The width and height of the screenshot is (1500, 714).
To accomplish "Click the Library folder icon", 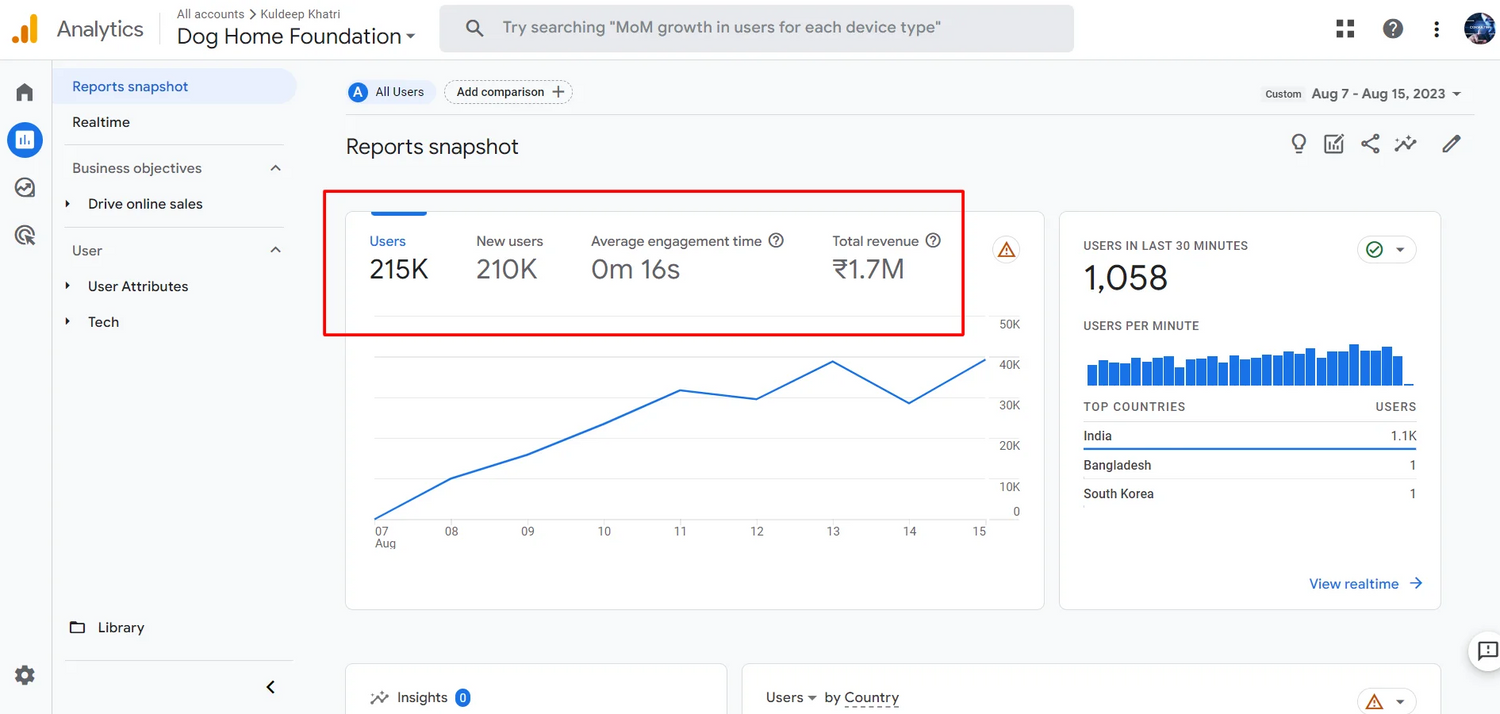I will pyautogui.click(x=77, y=628).
